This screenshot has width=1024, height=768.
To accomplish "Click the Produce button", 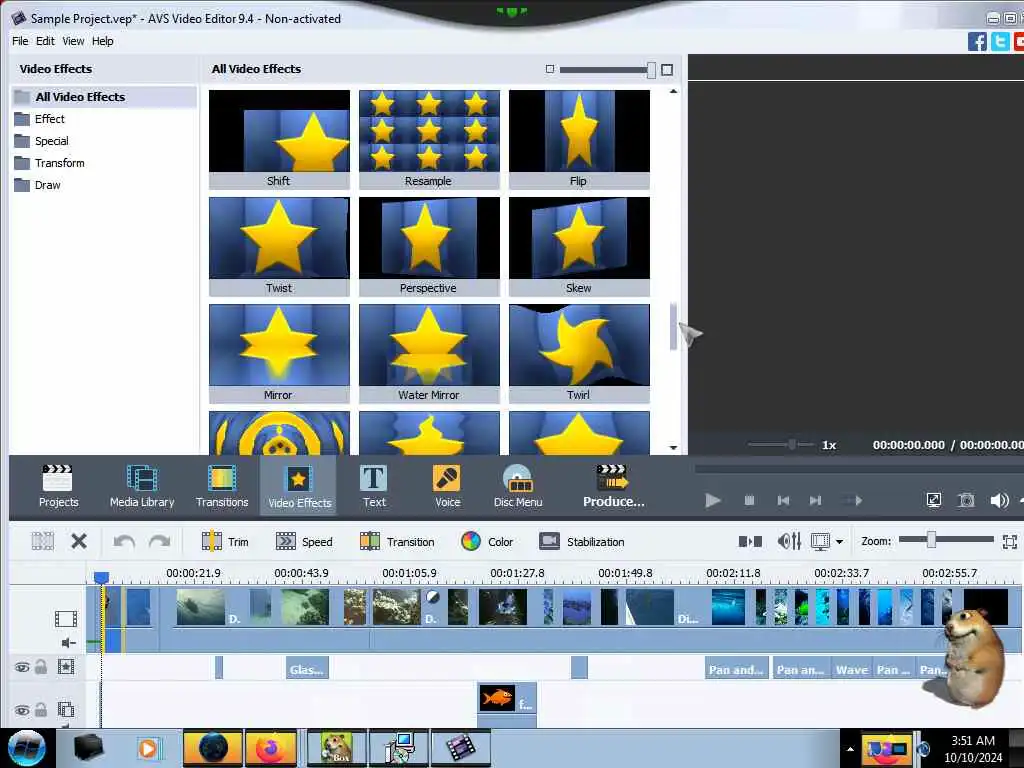I will [x=613, y=486].
